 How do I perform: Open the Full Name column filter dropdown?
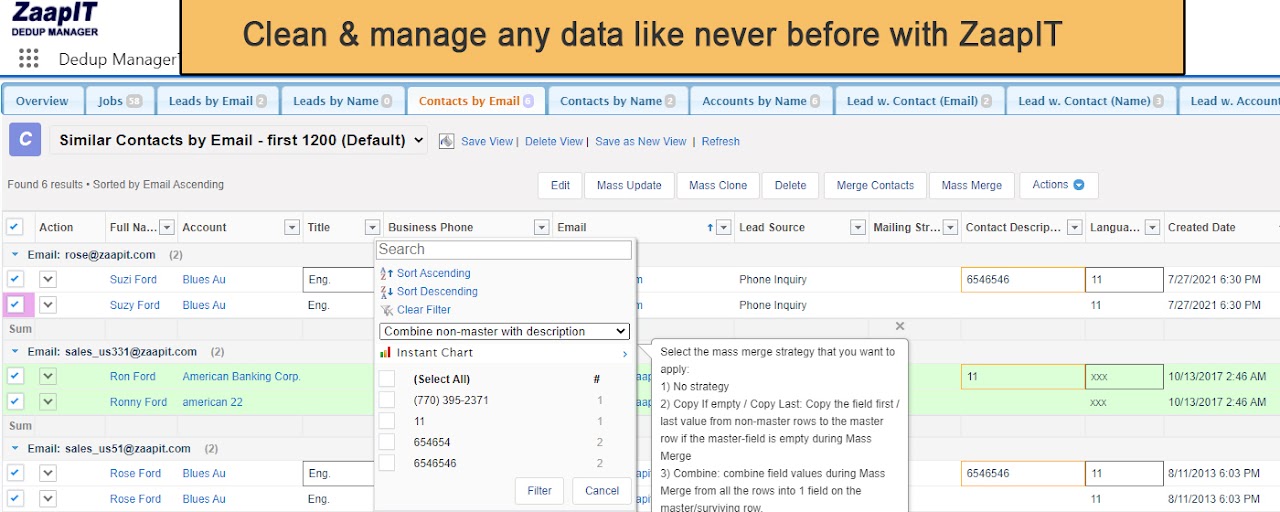pos(167,228)
